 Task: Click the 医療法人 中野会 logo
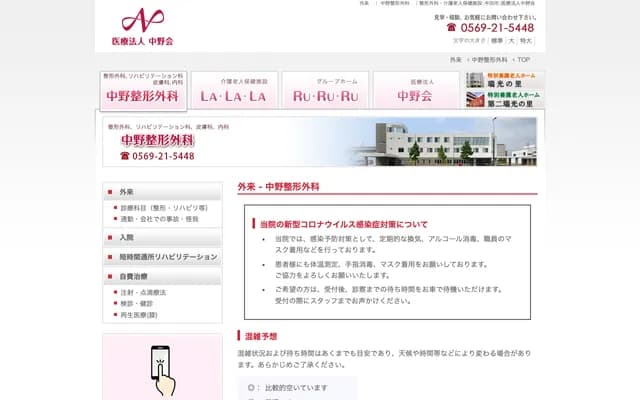pyautogui.click(x=142, y=27)
